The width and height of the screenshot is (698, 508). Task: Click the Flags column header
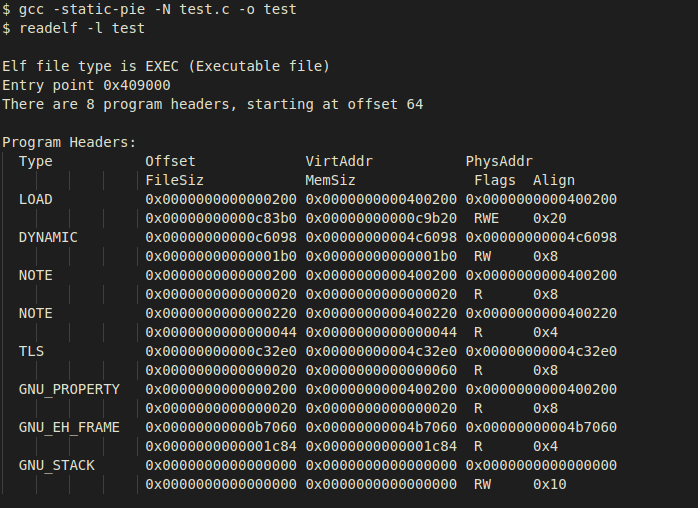[x=495, y=180]
